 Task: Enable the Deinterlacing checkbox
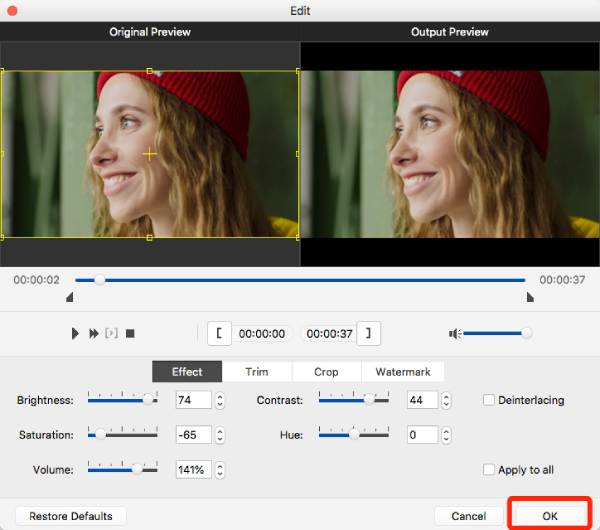[x=488, y=400]
